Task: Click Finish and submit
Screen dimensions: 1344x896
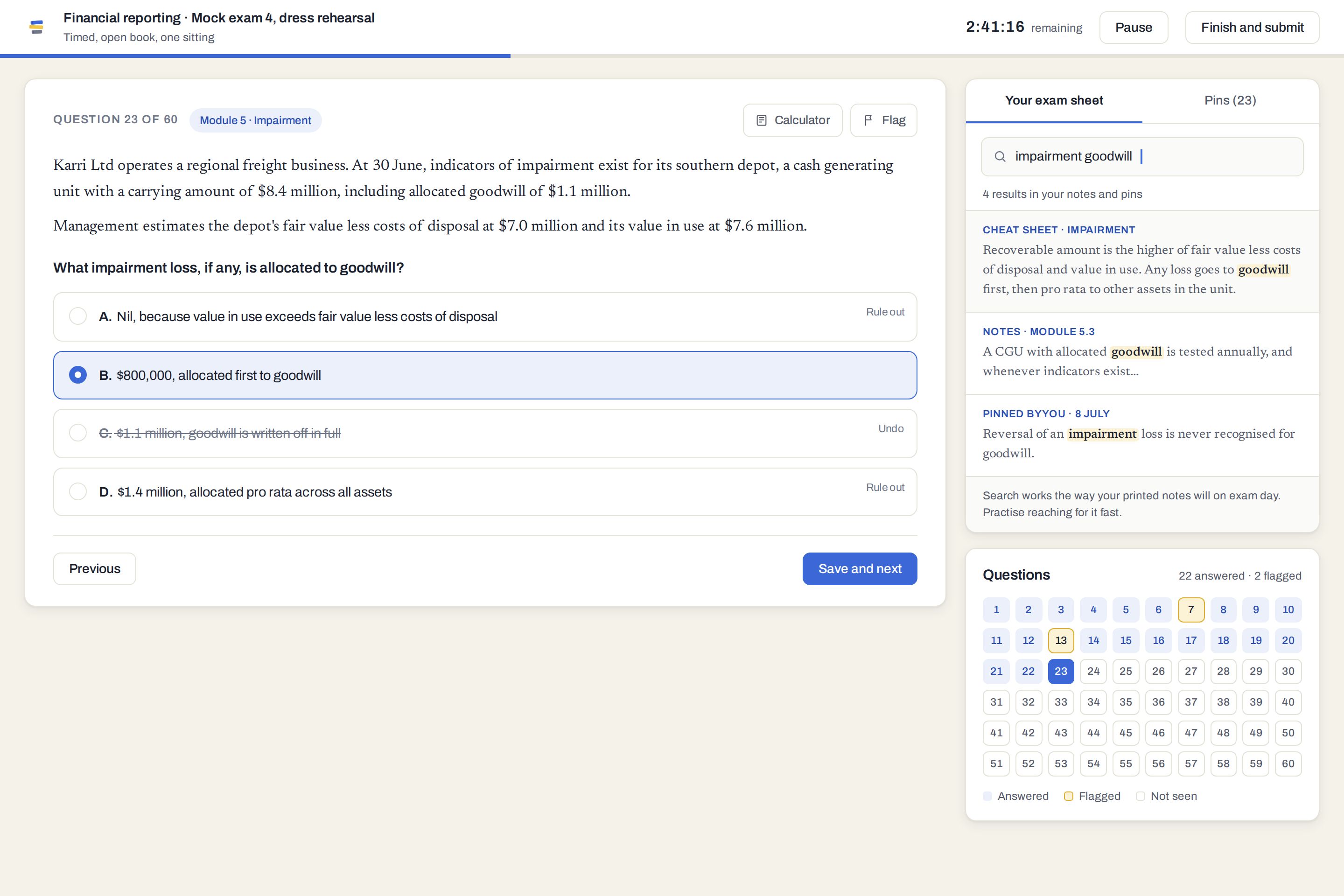Action: (1252, 28)
